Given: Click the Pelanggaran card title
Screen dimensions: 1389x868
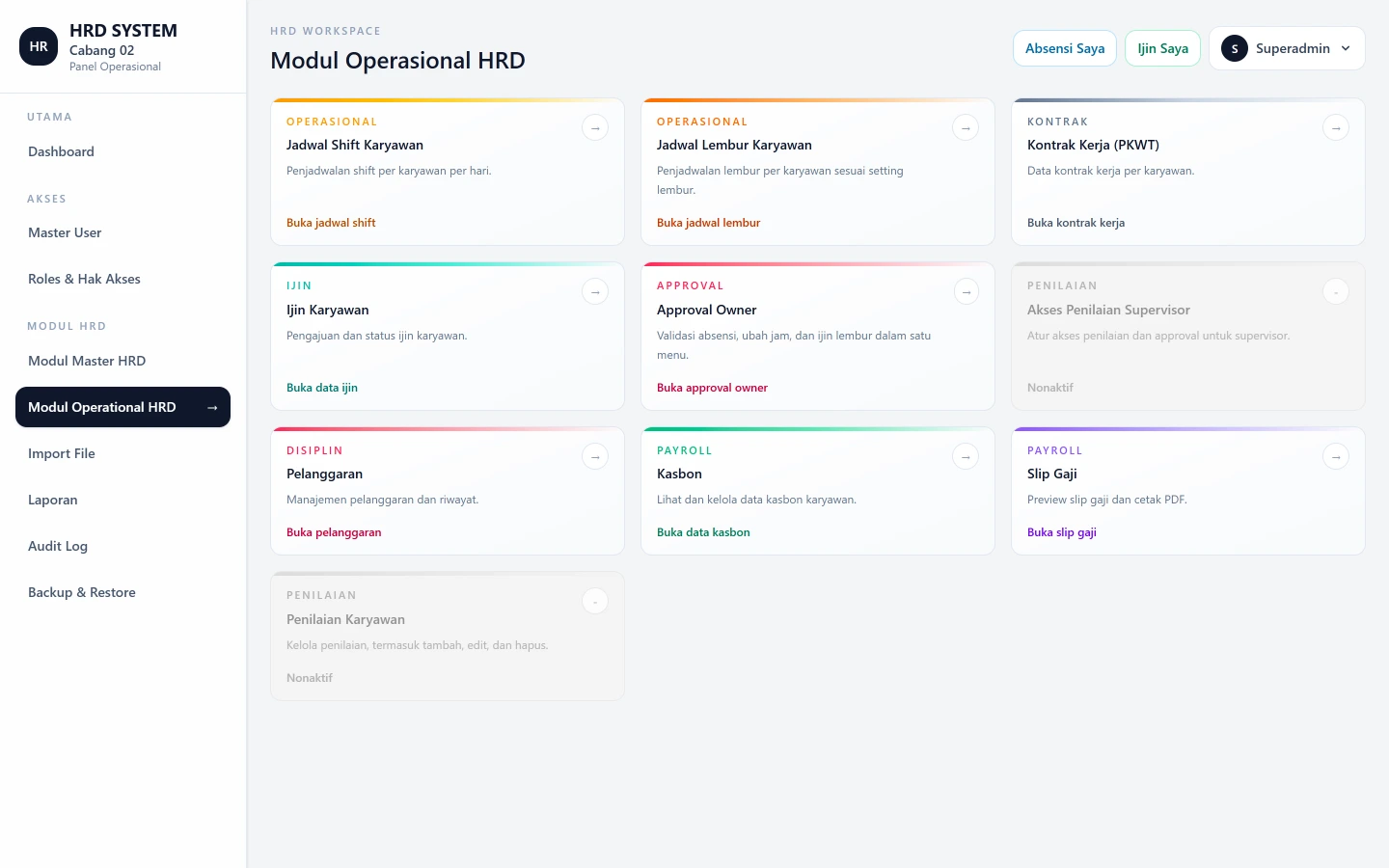Looking at the screenshot, I should pyautogui.click(x=325, y=474).
